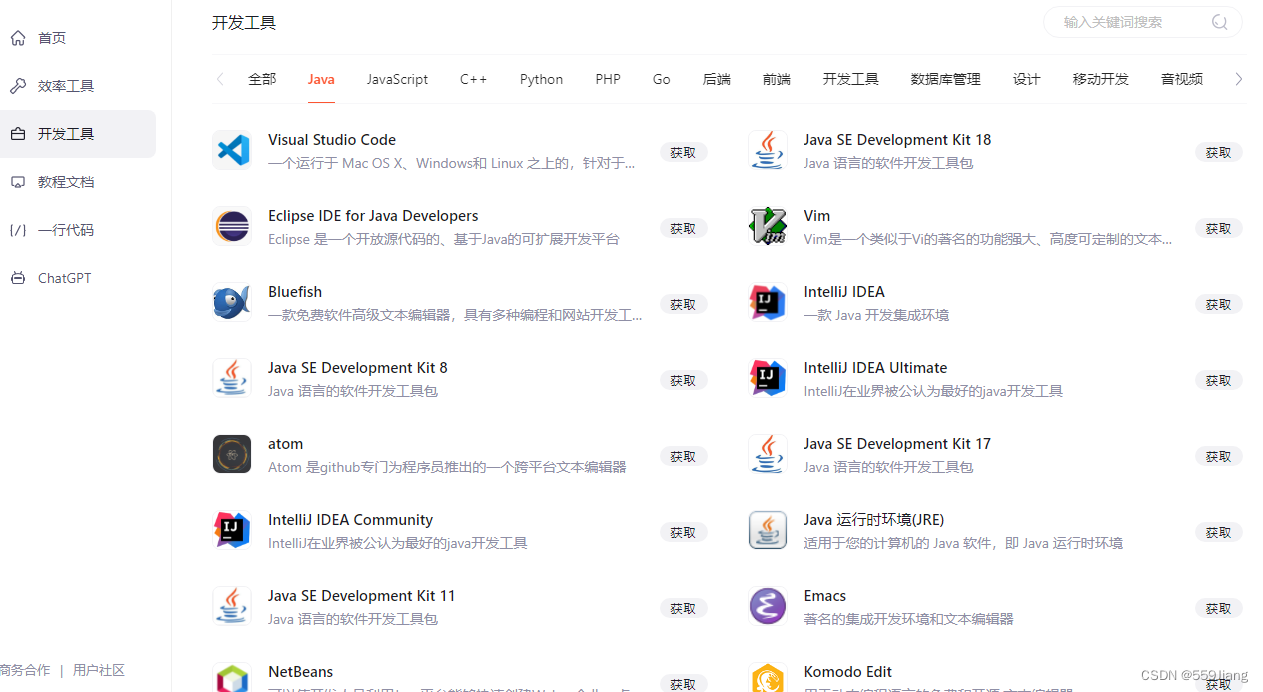
Task: Switch to the Python tab
Action: (x=541, y=79)
